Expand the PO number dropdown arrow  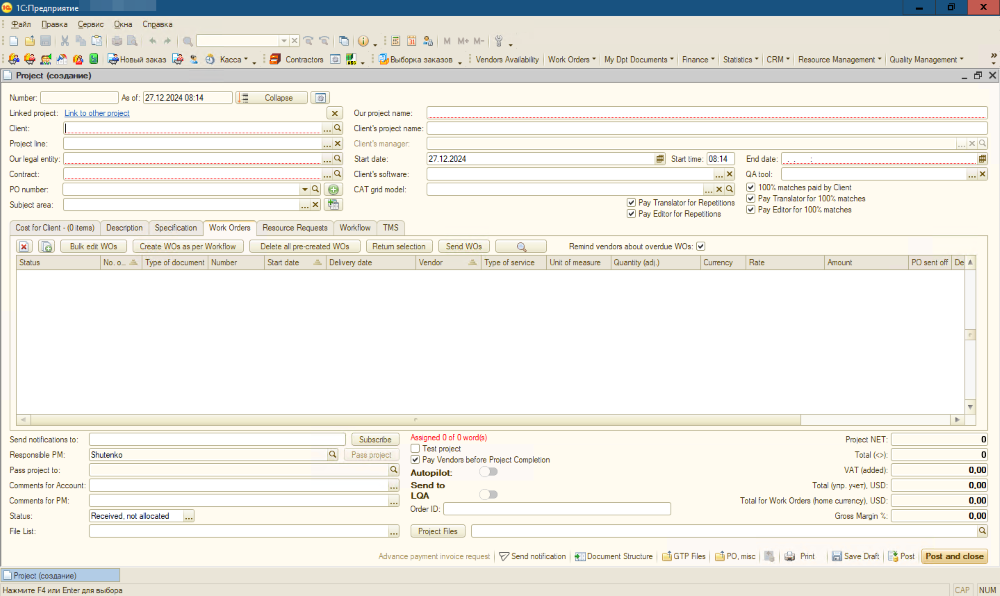304,189
